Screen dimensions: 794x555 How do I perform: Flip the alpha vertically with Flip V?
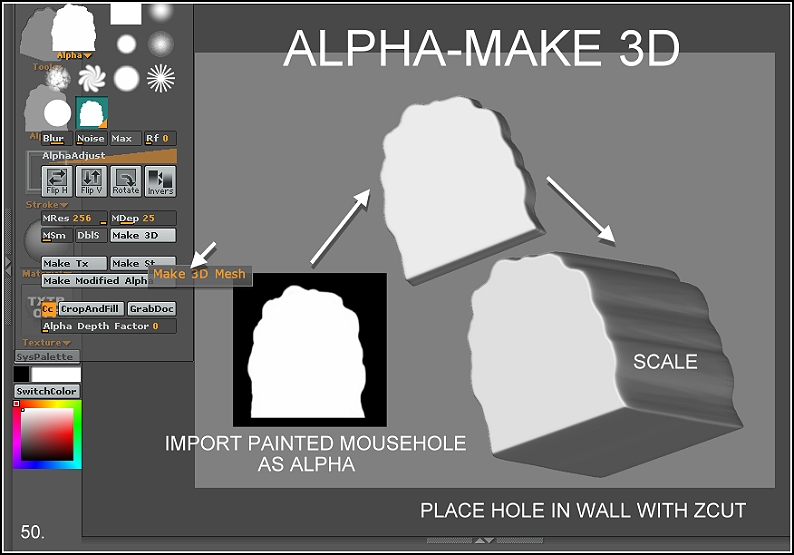pos(92,181)
